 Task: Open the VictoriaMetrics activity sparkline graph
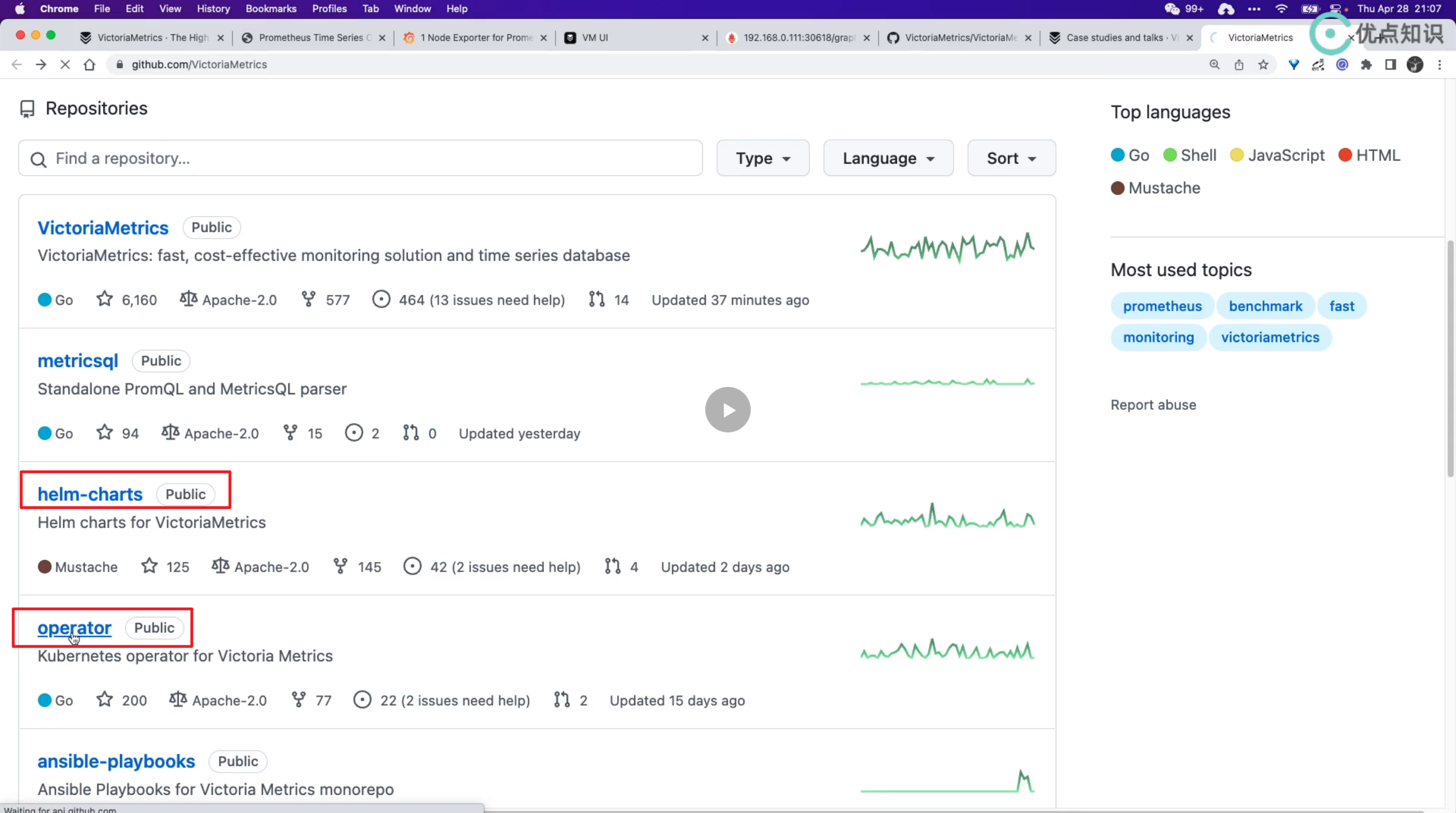(x=947, y=247)
